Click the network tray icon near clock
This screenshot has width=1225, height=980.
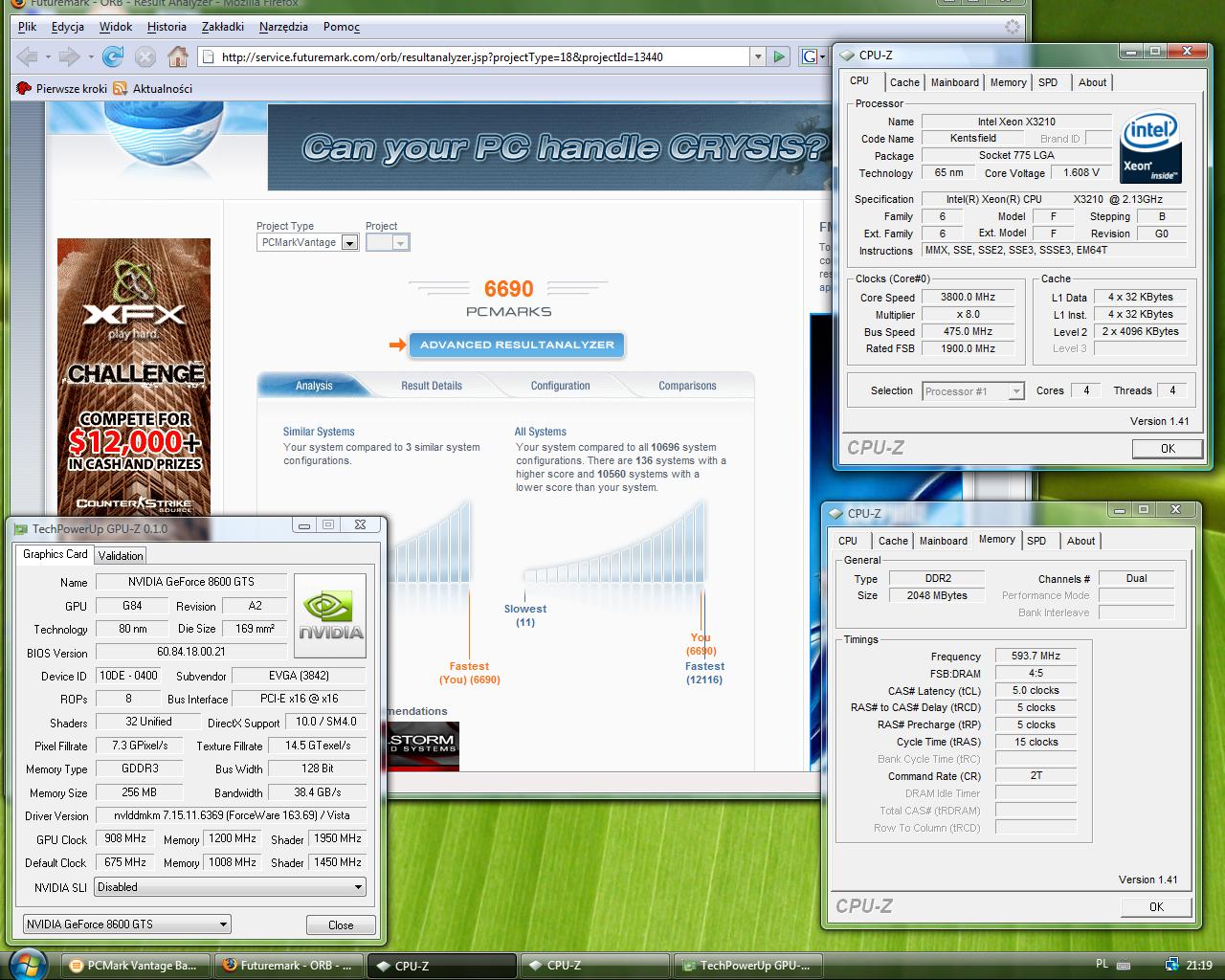coord(1171,965)
